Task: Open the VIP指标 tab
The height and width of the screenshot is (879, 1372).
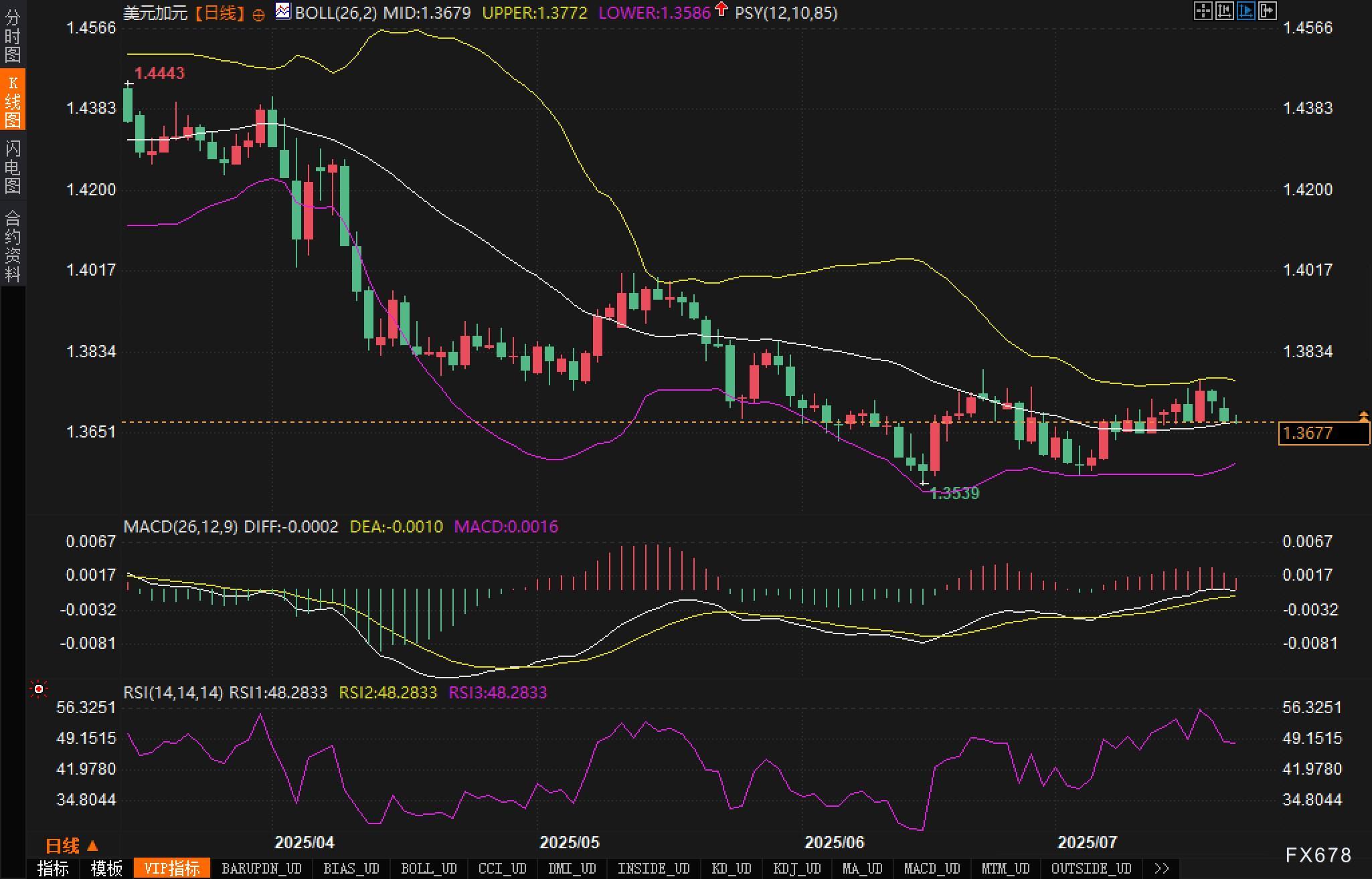Action: tap(172, 868)
